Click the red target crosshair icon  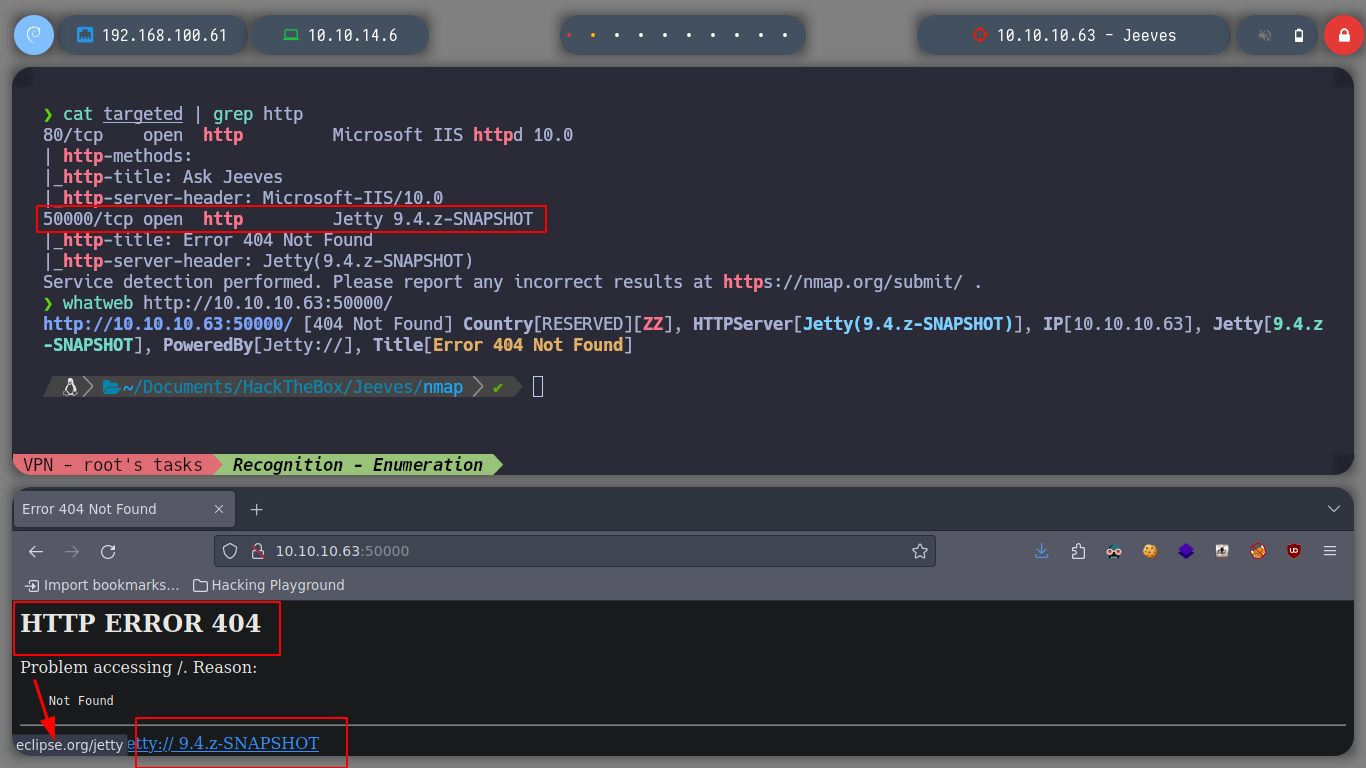(x=979, y=35)
